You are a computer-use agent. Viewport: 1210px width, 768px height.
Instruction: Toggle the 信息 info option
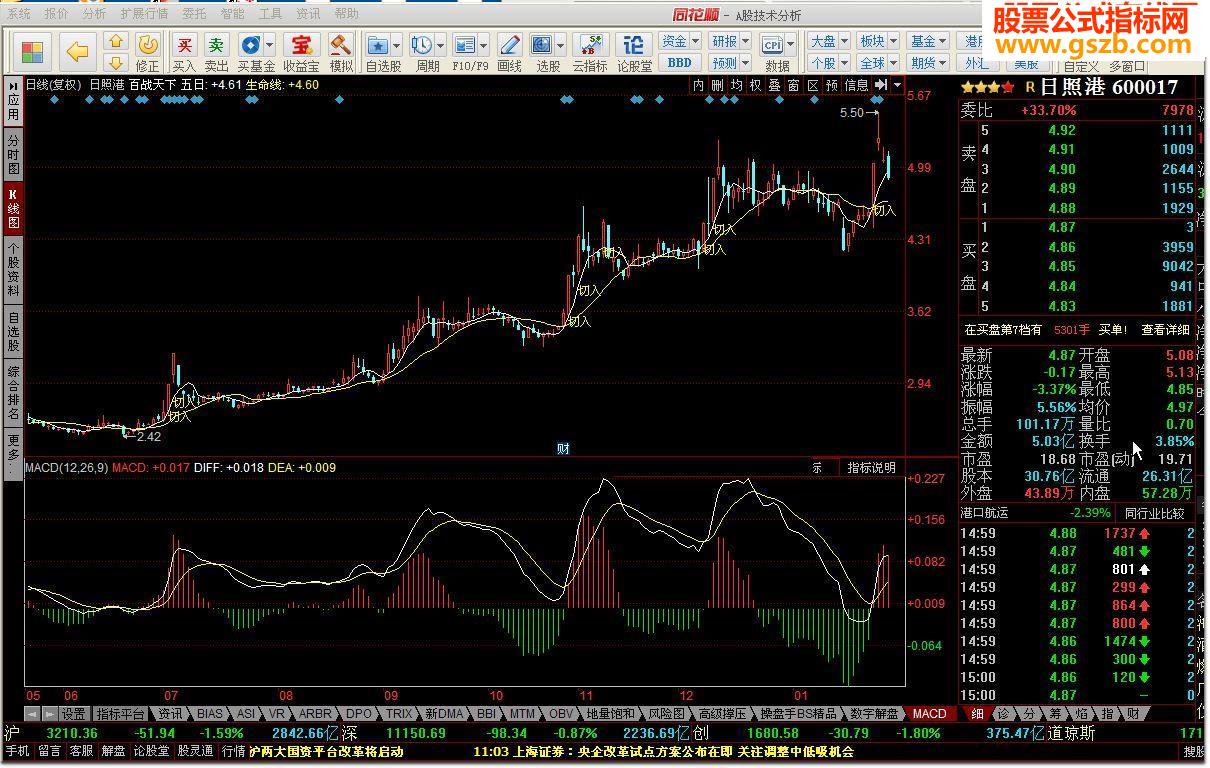(857, 85)
